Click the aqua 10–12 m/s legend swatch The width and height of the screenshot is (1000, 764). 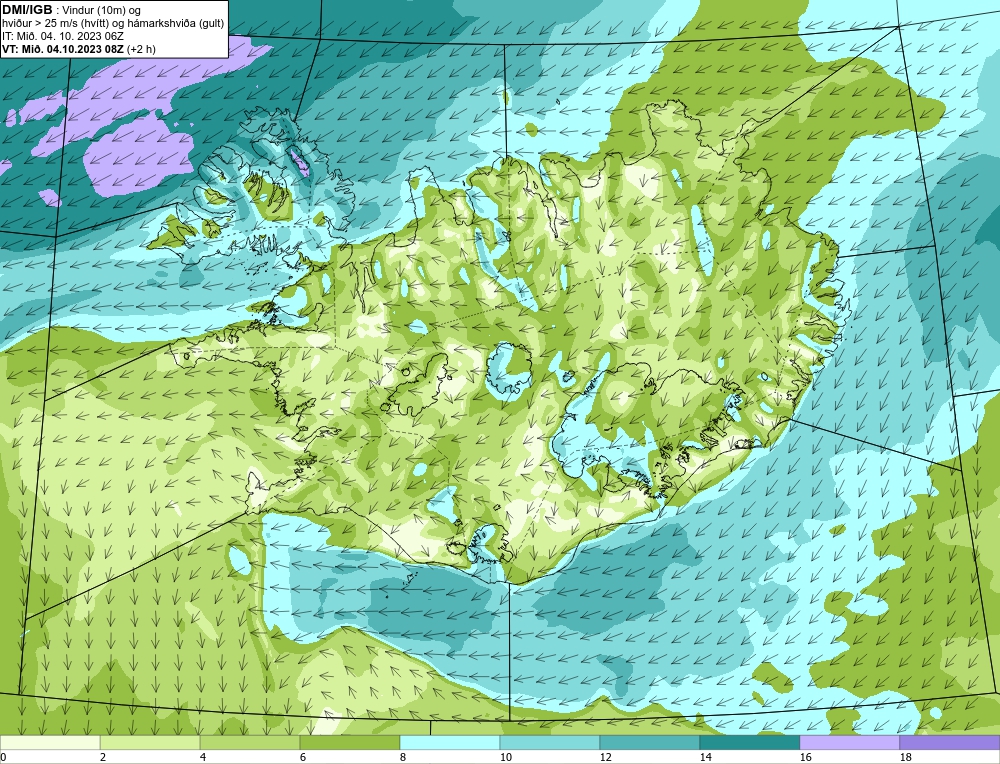tap(550, 742)
